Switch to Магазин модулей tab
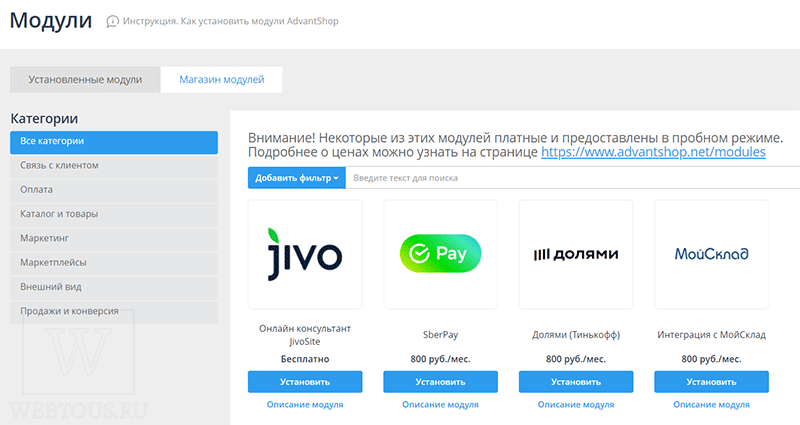Screen dimensions: 800x425 tap(221, 80)
